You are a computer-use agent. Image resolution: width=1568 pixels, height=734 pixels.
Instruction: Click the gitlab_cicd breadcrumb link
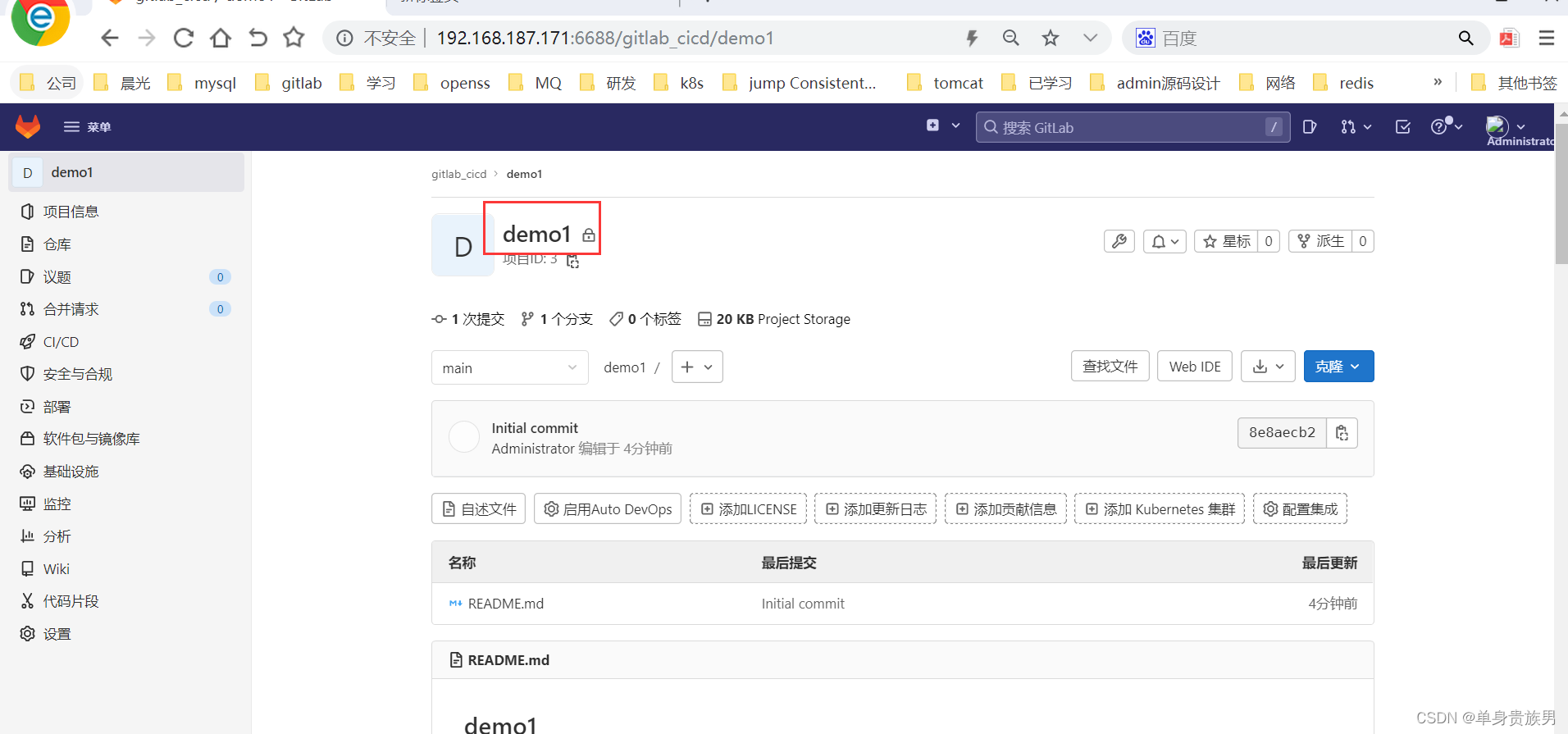(459, 174)
